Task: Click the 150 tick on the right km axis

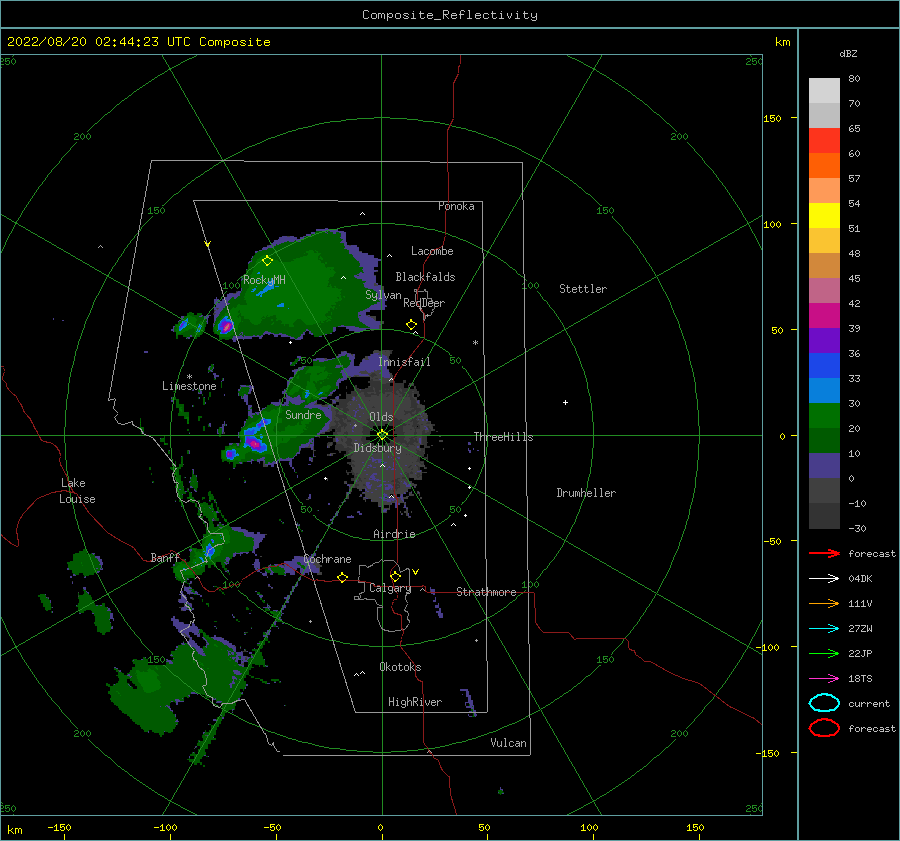Action: (x=772, y=118)
